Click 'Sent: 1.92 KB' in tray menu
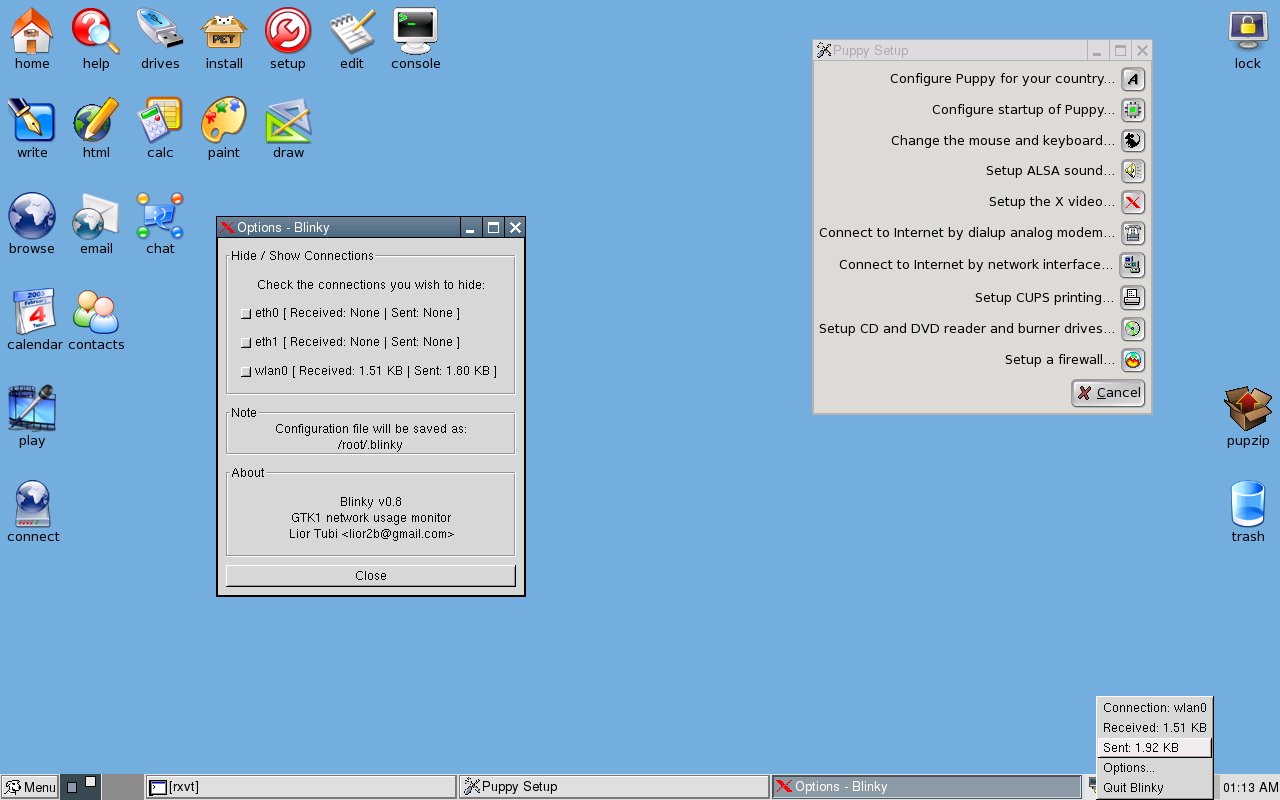This screenshot has height=800, width=1280. (1154, 748)
